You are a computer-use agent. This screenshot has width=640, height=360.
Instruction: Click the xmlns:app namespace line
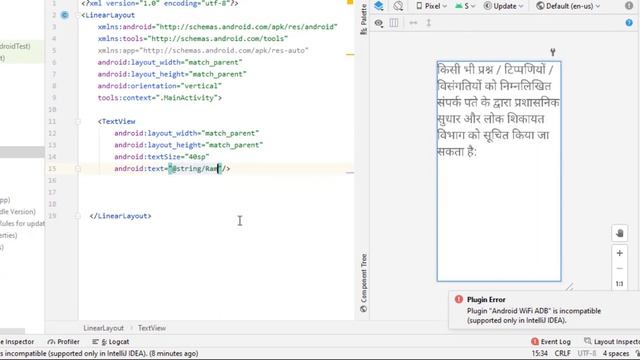pyautogui.click(x=203, y=51)
